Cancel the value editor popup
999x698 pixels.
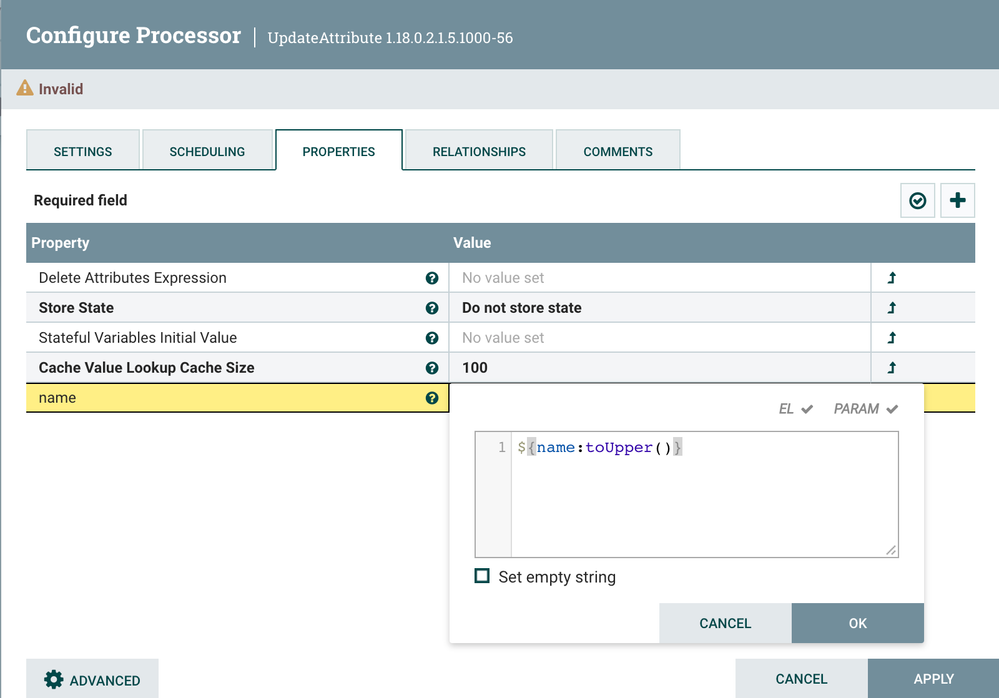pos(725,623)
